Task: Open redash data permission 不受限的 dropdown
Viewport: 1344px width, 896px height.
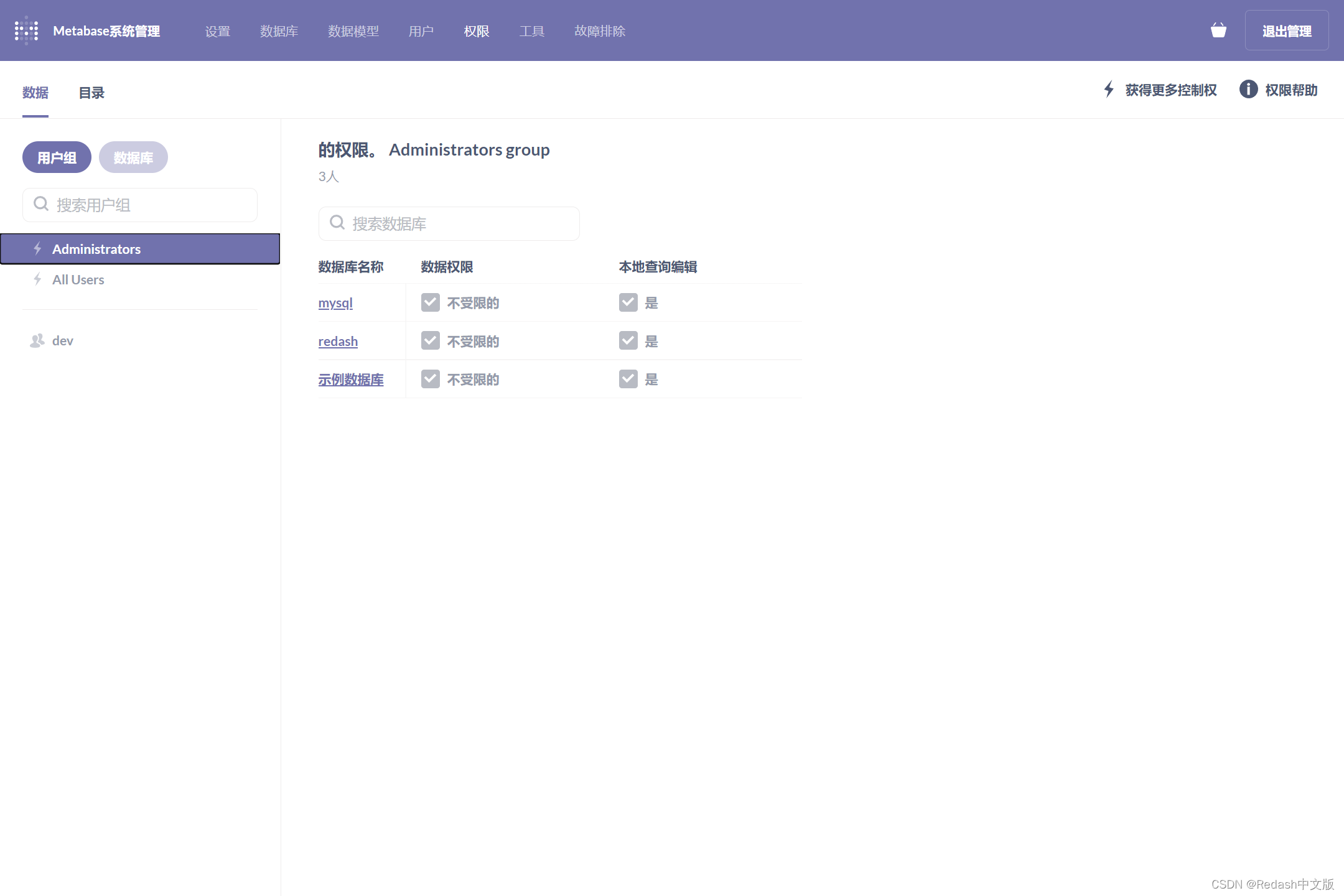Action: [x=473, y=342]
